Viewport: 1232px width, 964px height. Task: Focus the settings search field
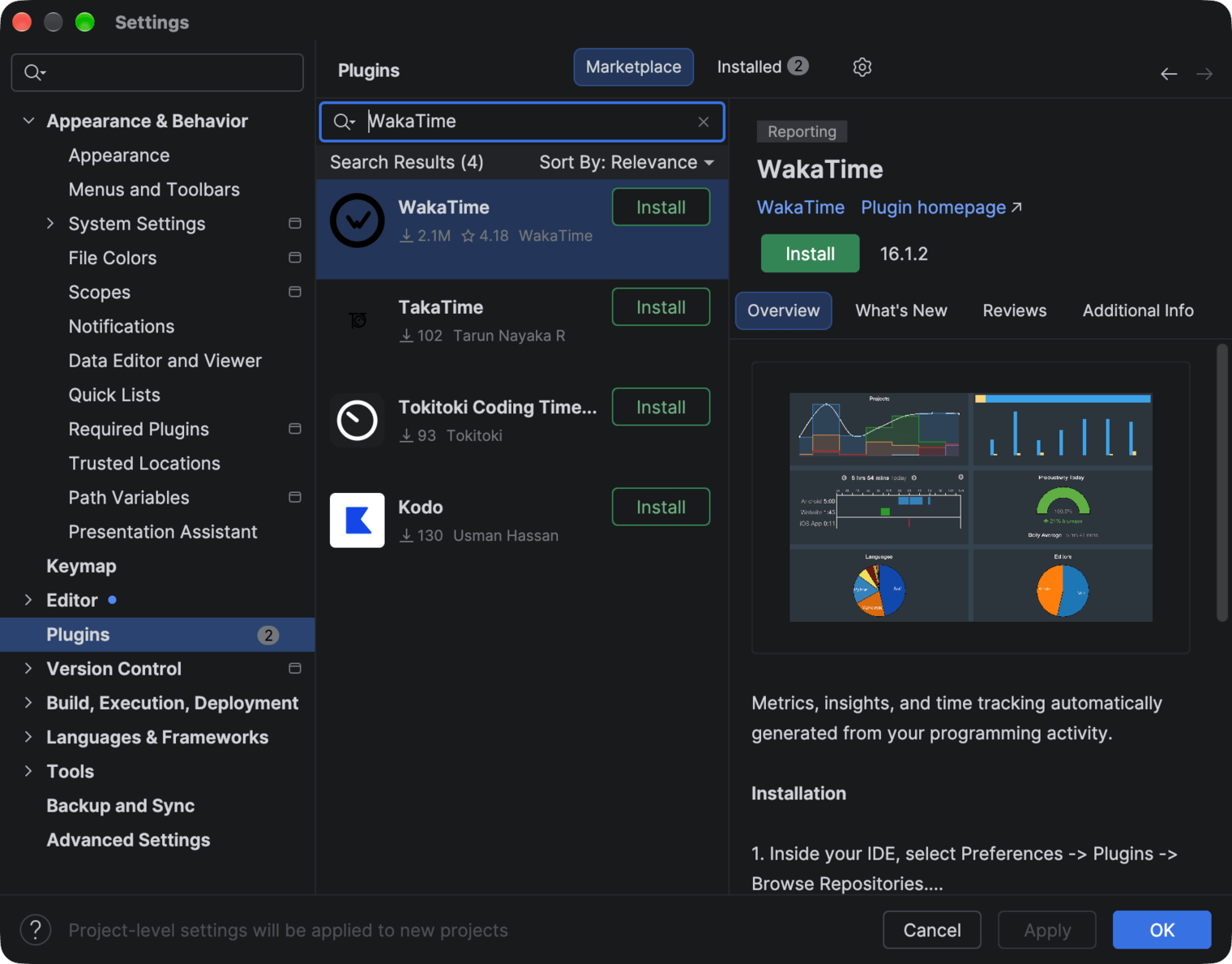[158, 73]
